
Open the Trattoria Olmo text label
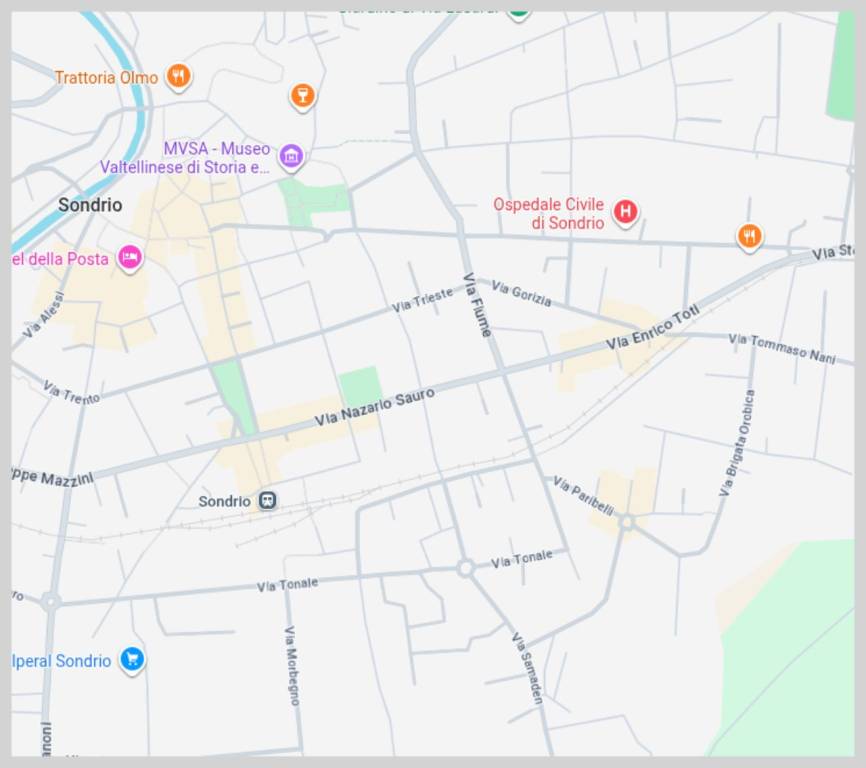[106, 78]
